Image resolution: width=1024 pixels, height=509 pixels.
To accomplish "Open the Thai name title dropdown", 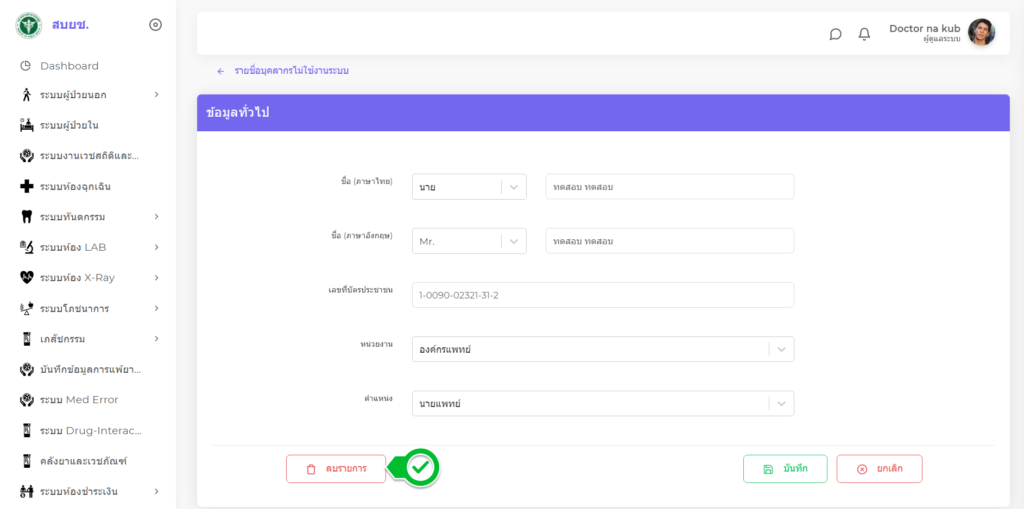I will click(x=514, y=187).
